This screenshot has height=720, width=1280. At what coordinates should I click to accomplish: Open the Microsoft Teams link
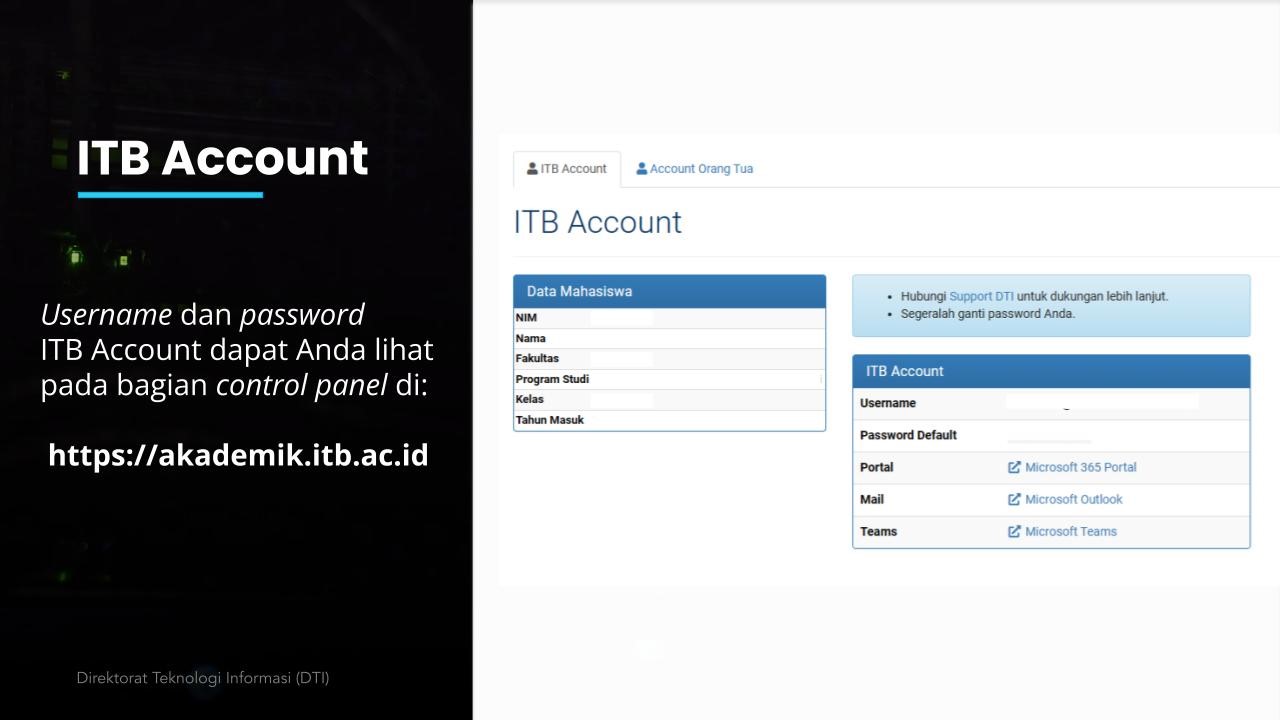1070,531
